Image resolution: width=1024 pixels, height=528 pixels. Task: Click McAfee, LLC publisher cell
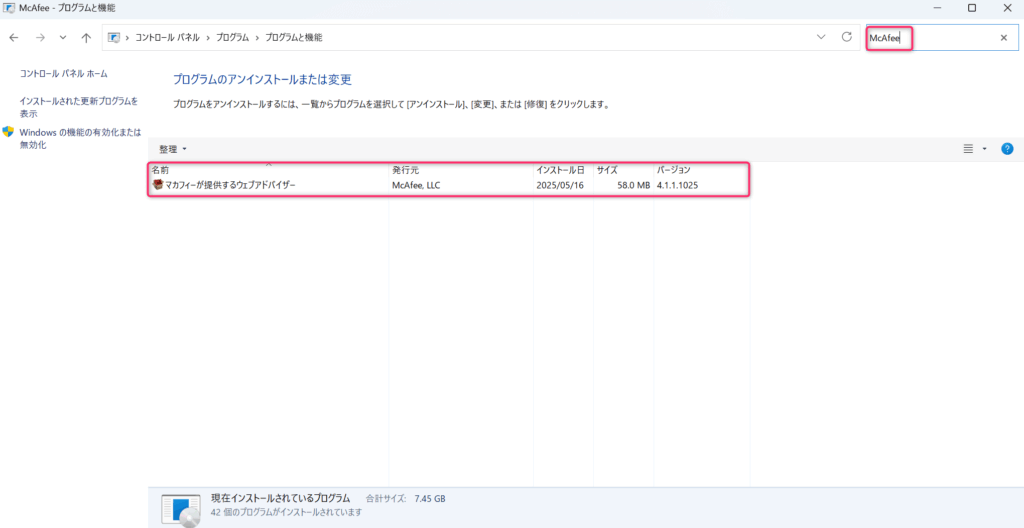(x=416, y=186)
